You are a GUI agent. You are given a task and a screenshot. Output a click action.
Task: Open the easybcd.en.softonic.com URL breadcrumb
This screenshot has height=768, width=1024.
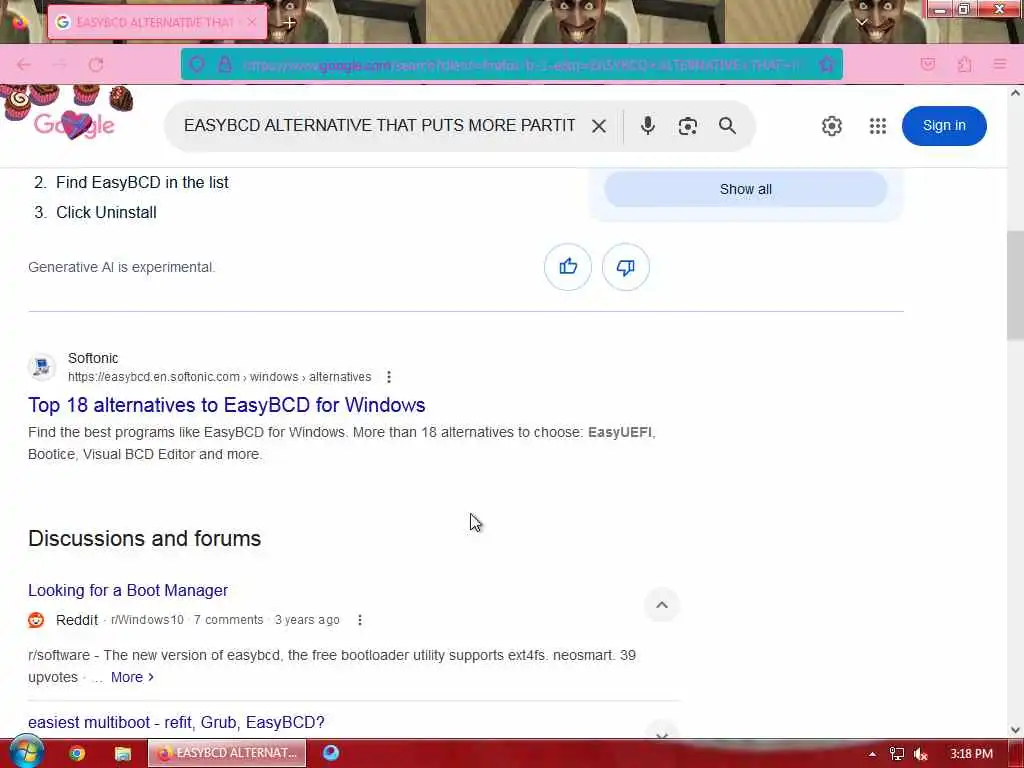(x=219, y=377)
